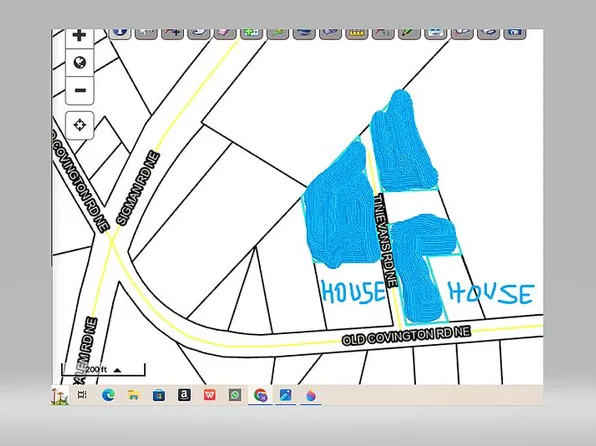
Task: Pick the yellow ruler measure tool
Action: tap(357, 33)
